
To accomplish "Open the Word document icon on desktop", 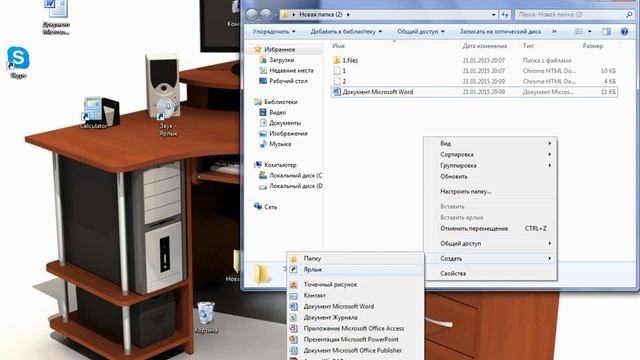I will tap(56, 16).
